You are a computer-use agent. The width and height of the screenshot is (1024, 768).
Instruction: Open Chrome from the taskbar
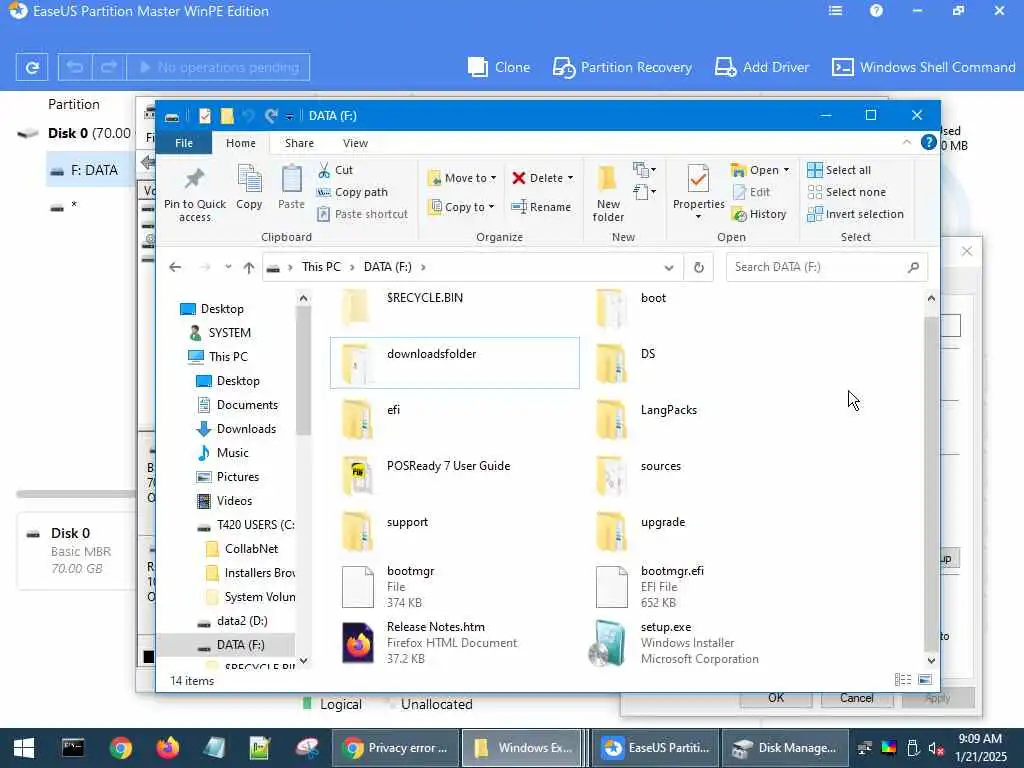[121, 748]
